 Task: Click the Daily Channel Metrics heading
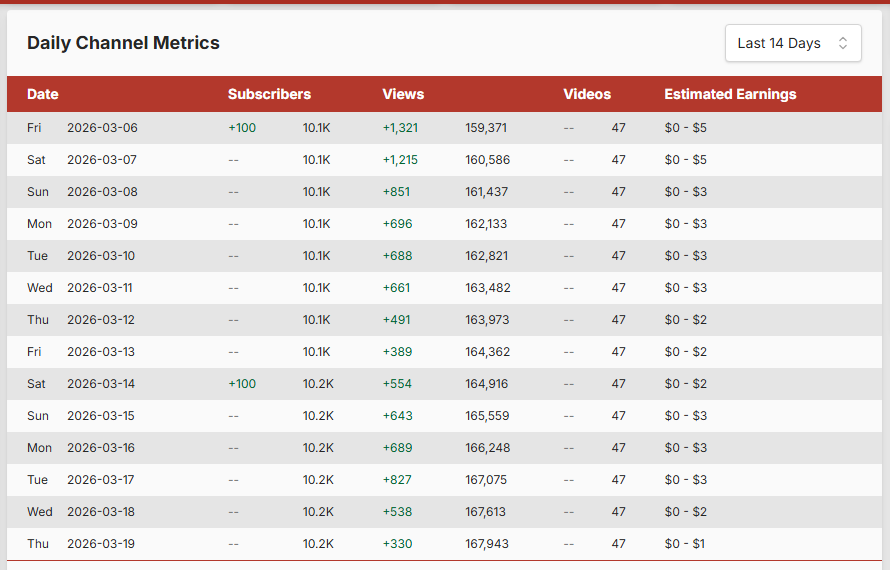(x=123, y=43)
